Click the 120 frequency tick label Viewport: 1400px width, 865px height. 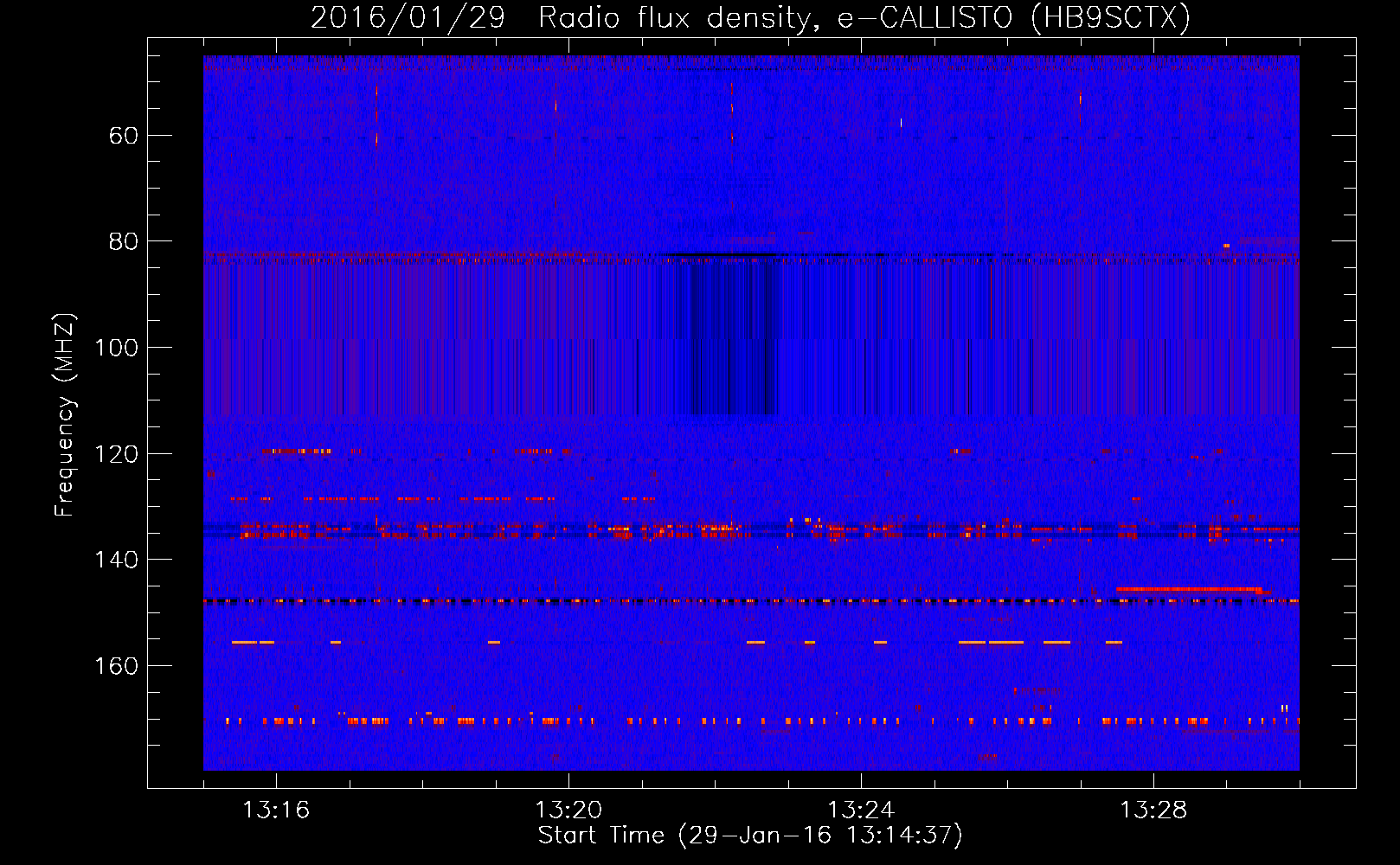[x=116, y=454]
